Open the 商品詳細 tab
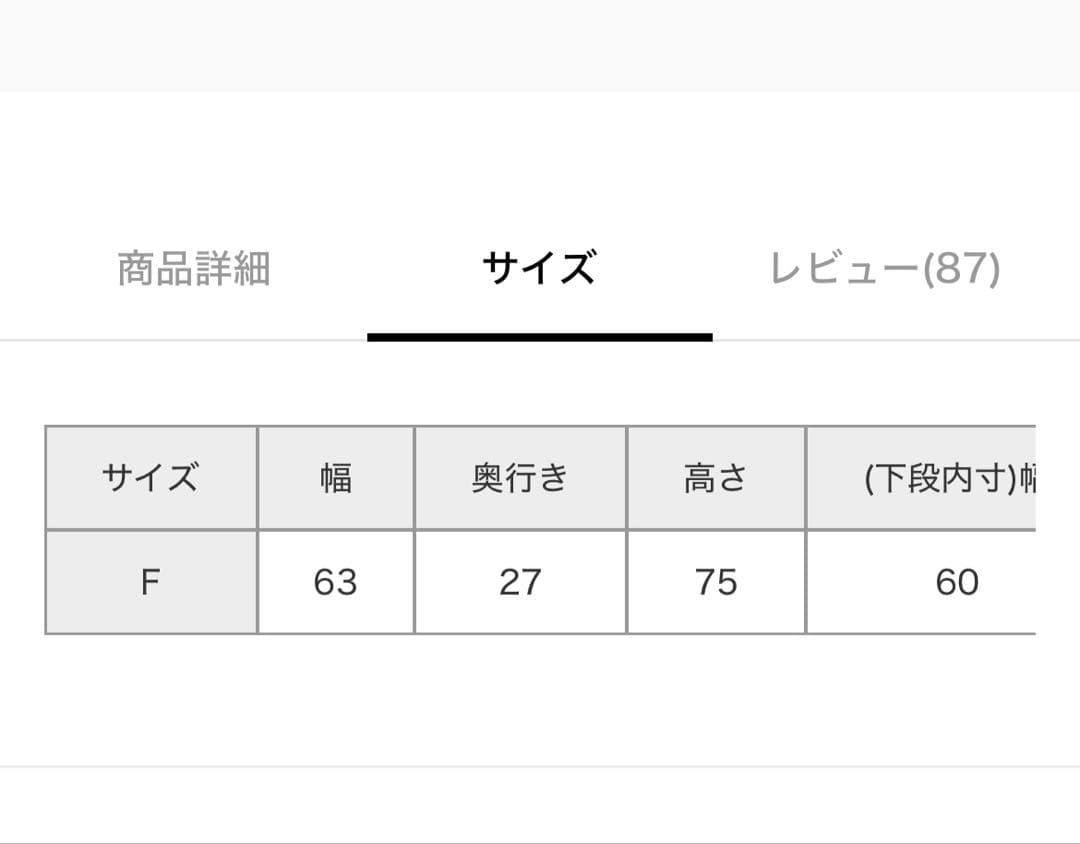Screen dimensions: 1080x844 pos(194,269)
